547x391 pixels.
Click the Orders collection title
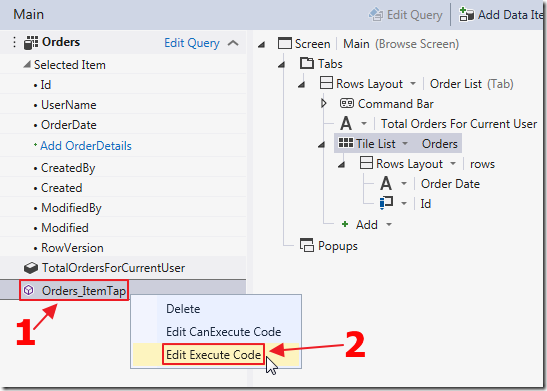(61, 42)
